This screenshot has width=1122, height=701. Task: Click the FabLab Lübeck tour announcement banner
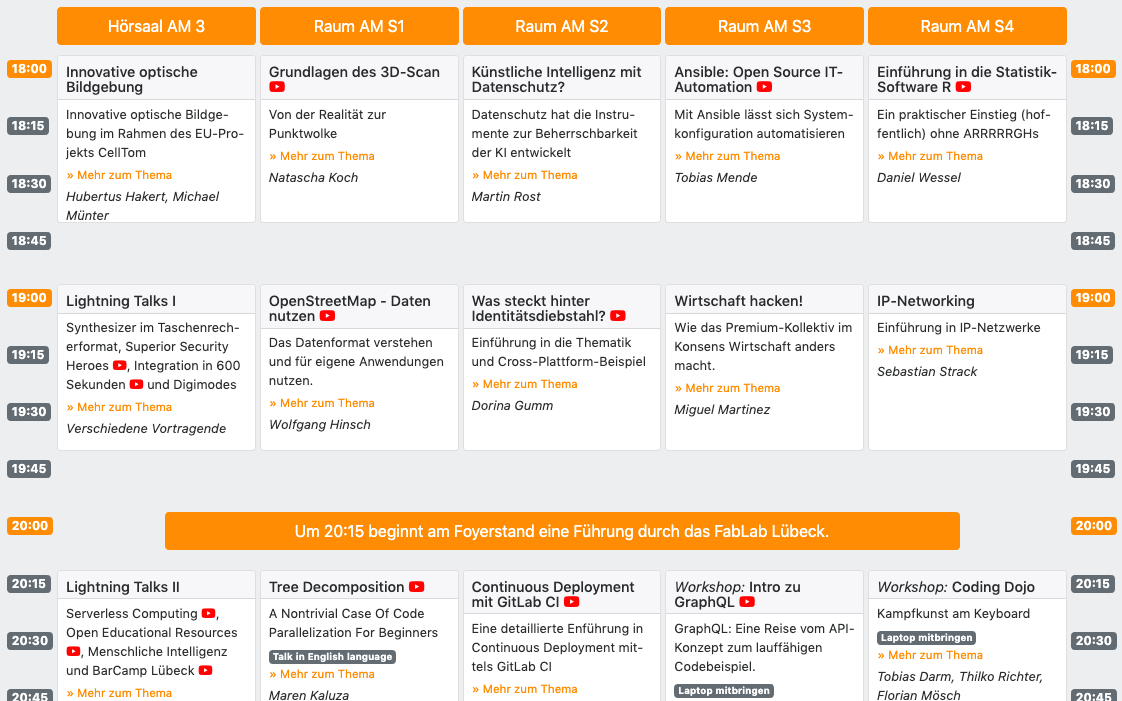[x=561, y=531]
